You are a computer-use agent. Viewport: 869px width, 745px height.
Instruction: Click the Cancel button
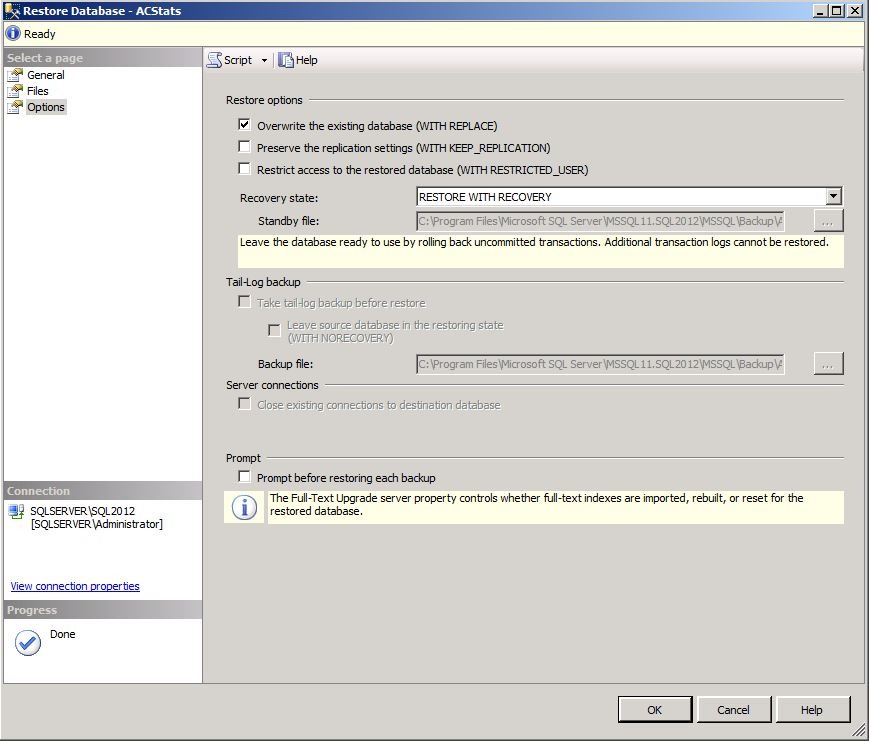point(733,709)
